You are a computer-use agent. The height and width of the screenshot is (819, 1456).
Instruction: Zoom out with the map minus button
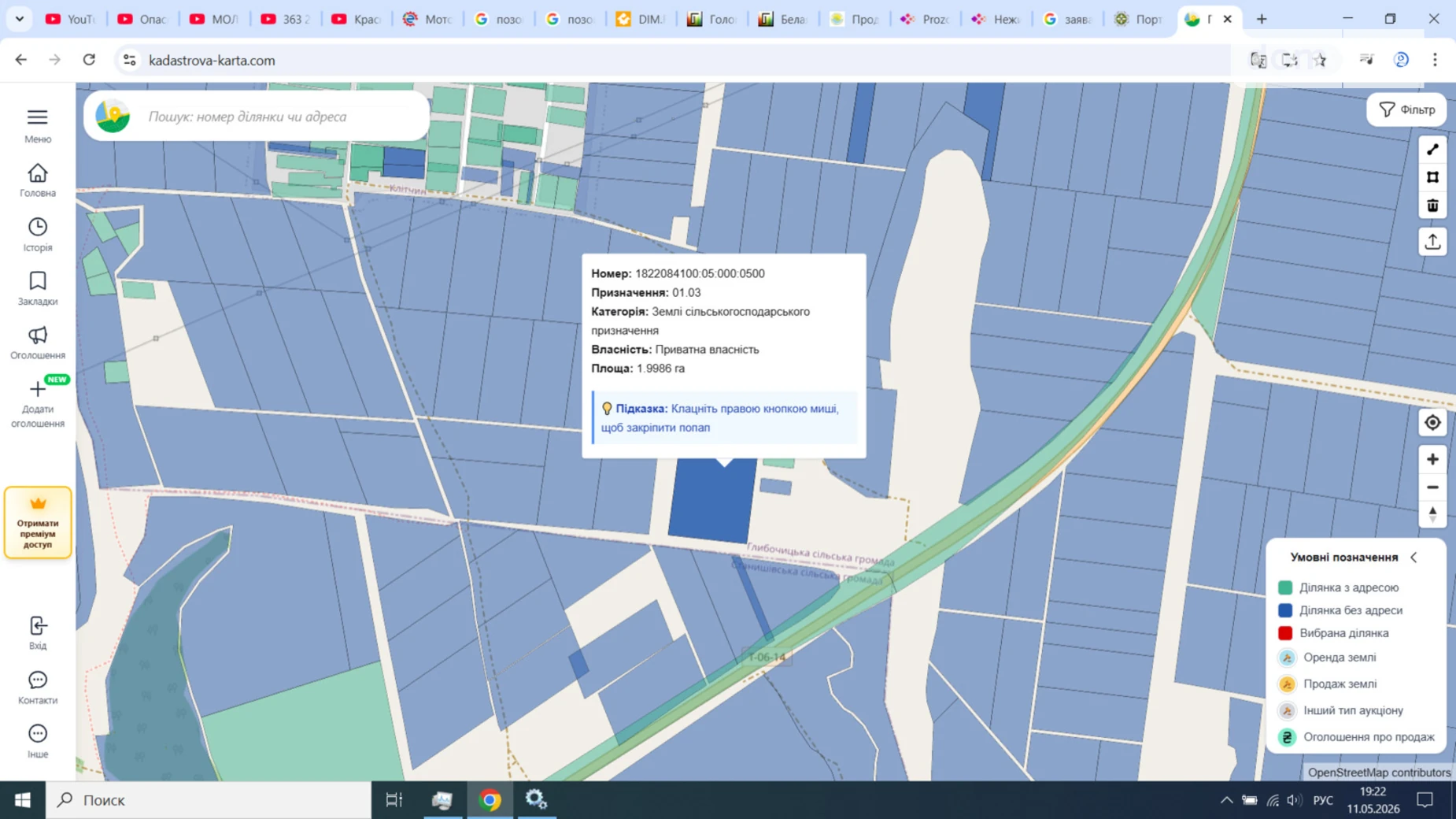(x=1432, y=487)
